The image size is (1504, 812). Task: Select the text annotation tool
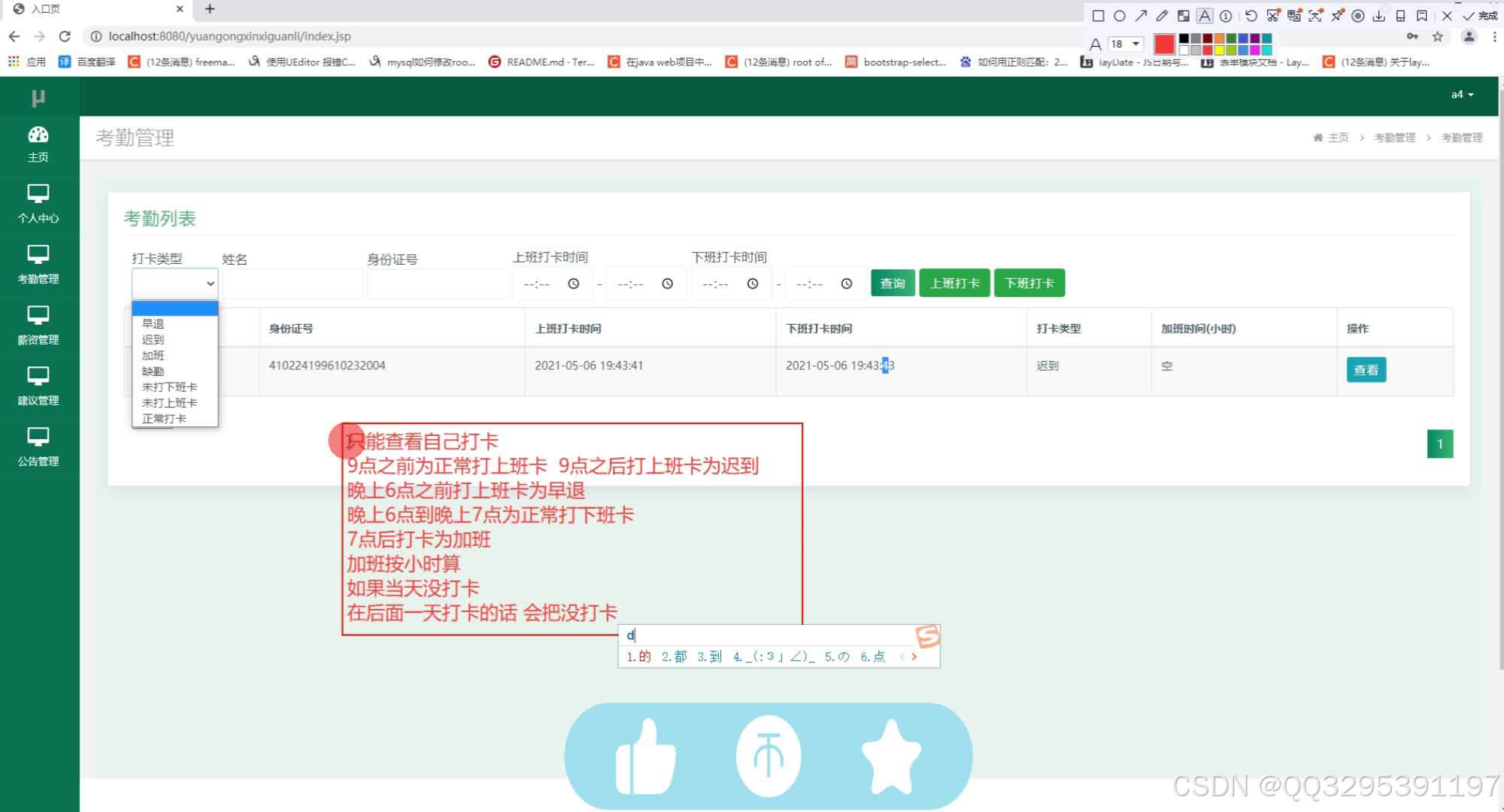tap(1205, 16)
